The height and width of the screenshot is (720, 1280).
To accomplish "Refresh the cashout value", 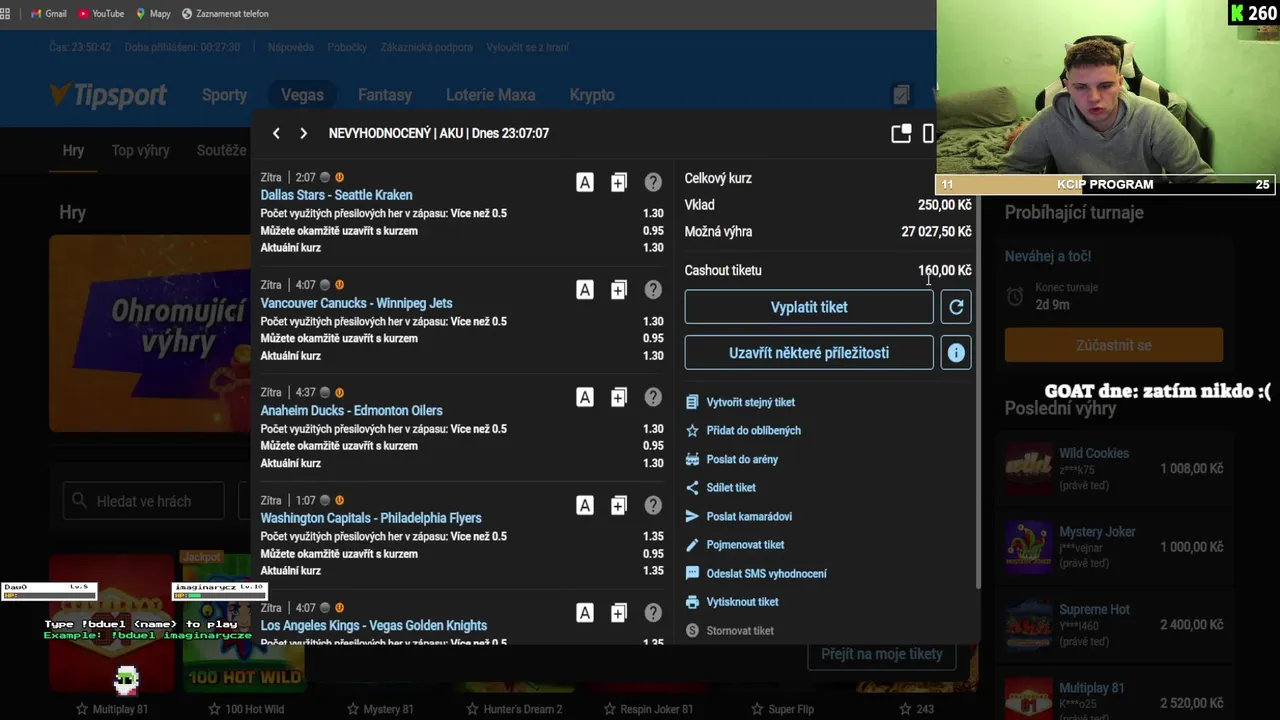I will 956,307.
